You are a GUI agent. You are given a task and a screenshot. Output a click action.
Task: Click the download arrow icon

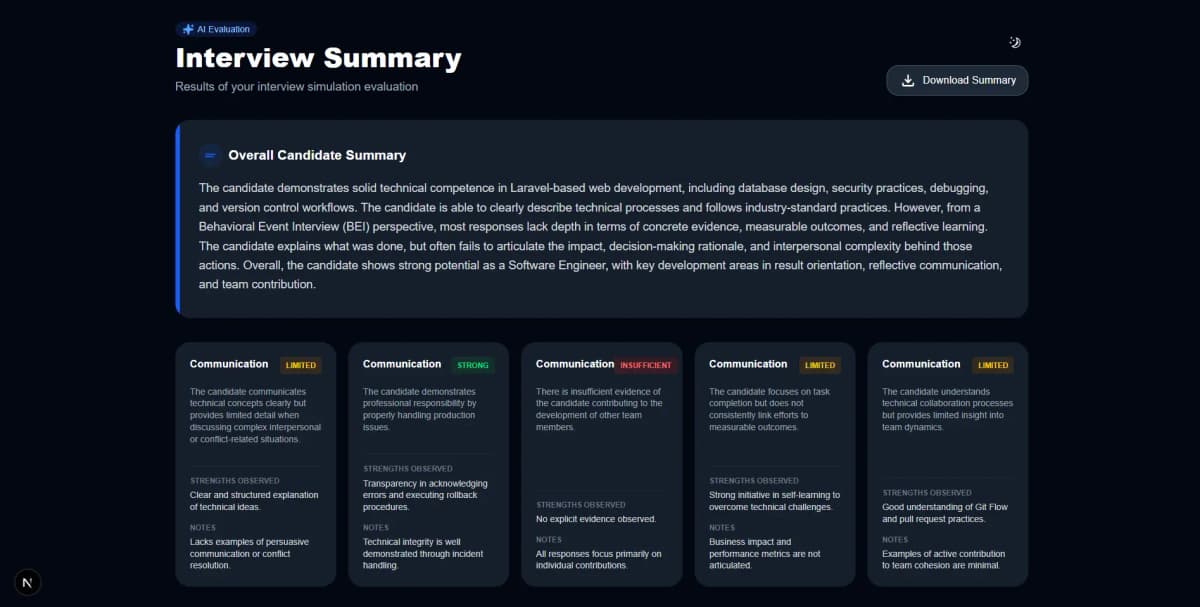[x=908, y=81]
